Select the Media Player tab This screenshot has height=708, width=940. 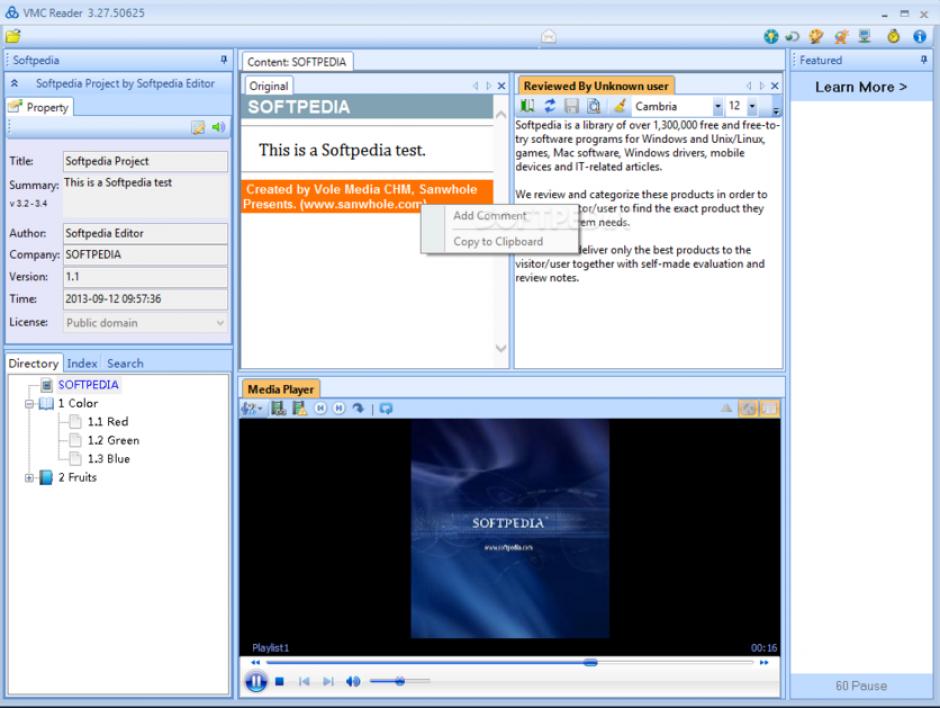click(x=281, y=389)
